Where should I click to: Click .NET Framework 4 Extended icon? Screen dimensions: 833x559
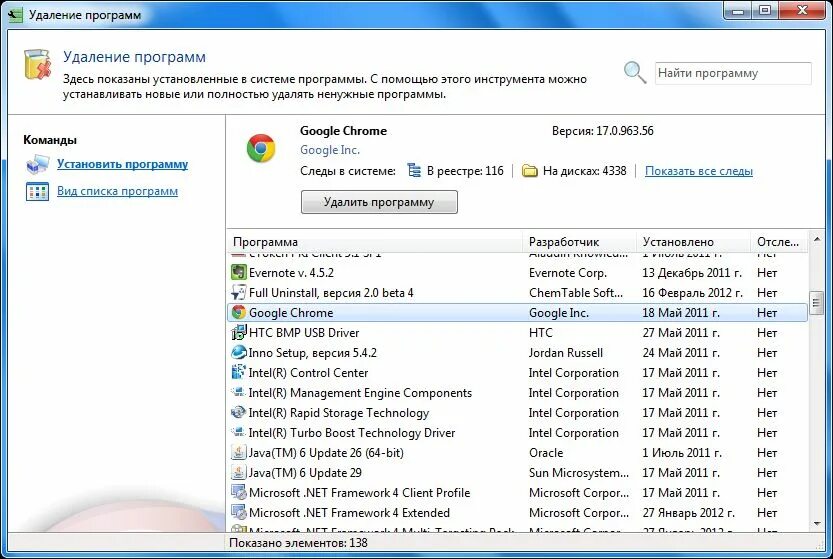pos(239,513)
